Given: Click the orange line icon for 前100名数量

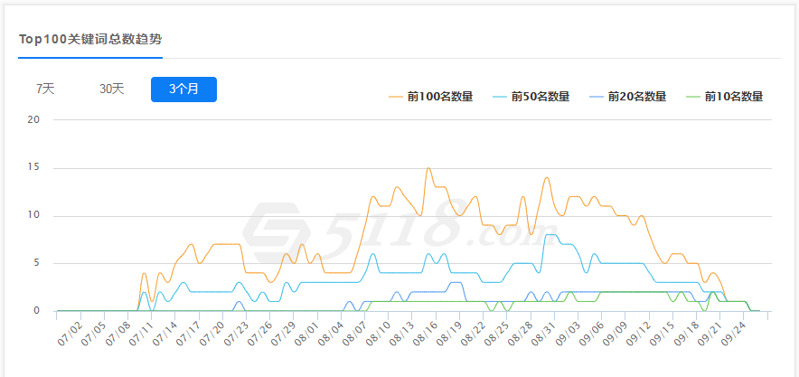Looking at the screenshot, I should pyautogui.click(x=395, y=96).
